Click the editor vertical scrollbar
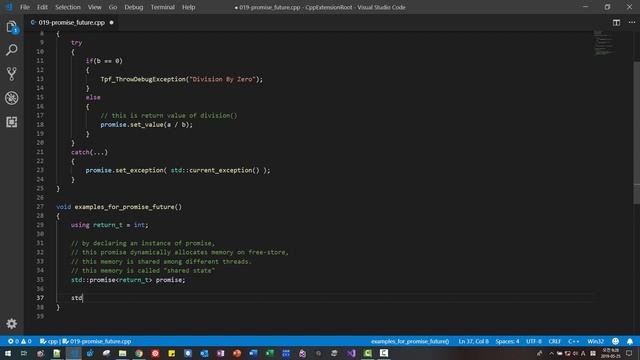 click(636, 133)
